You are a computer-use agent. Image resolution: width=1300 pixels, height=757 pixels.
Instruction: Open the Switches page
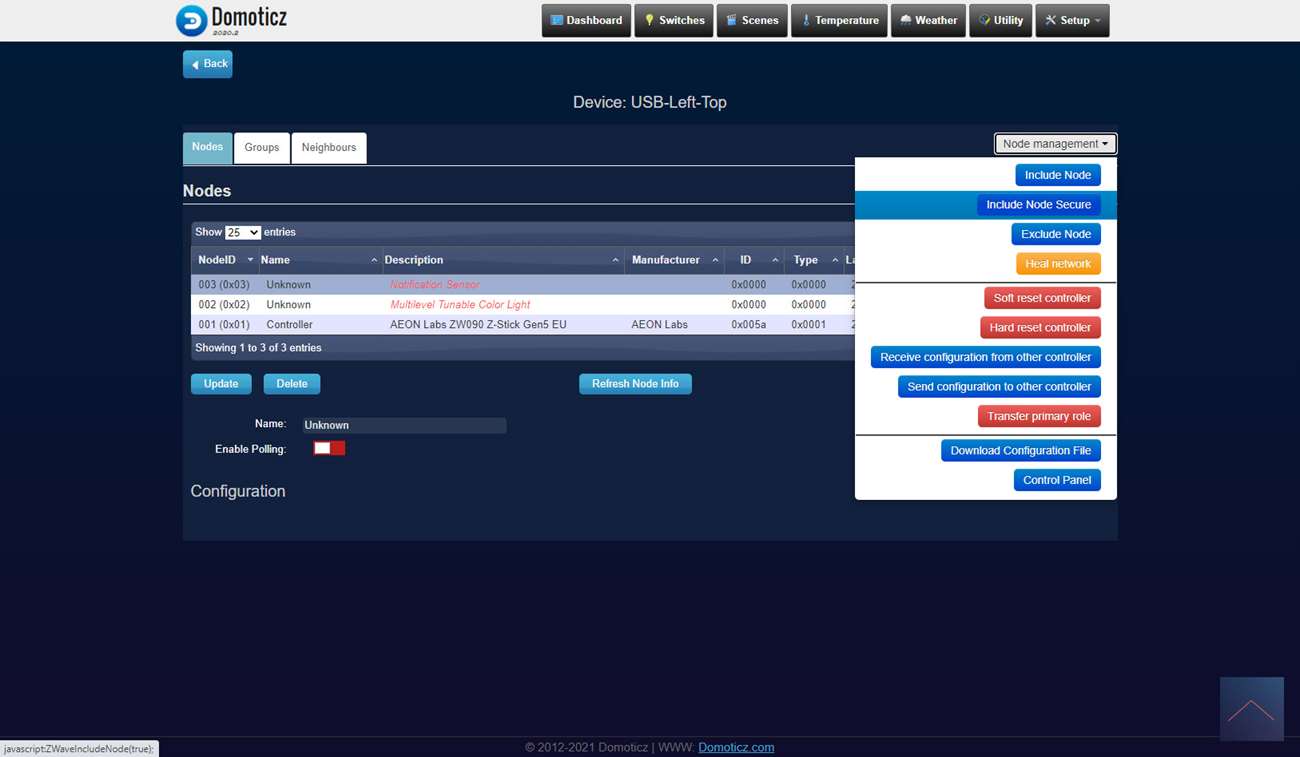tap(674, 21)
